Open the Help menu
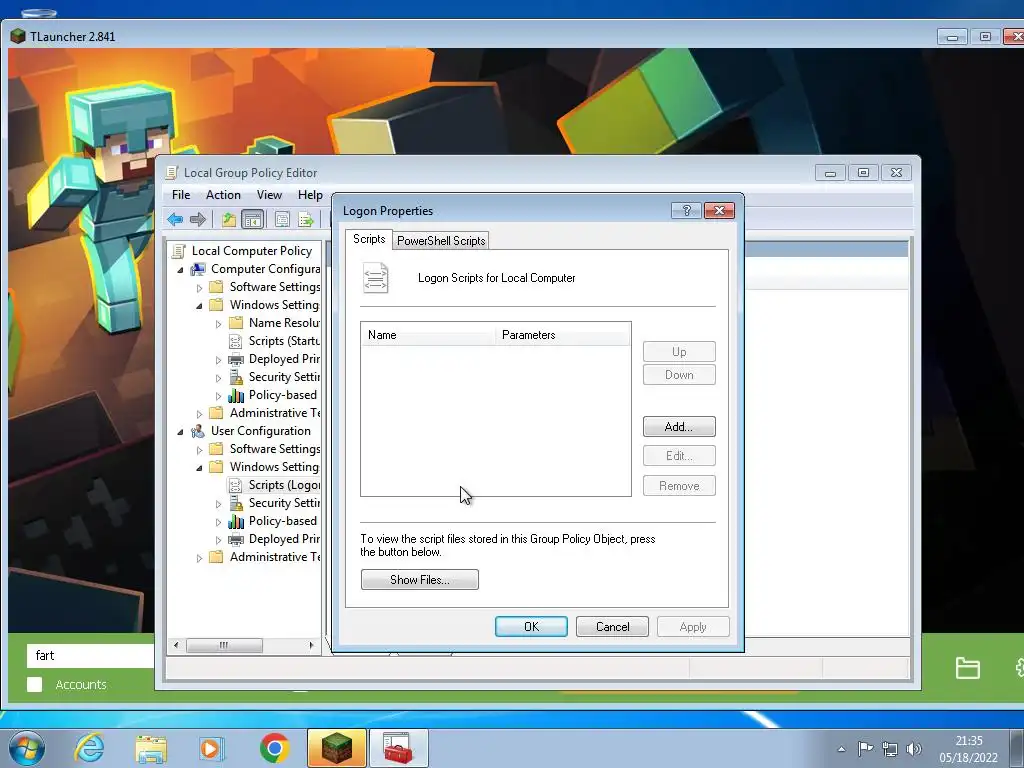Image resolution: width=1024 pixels, height=768 pixels. tap(310, 195)
